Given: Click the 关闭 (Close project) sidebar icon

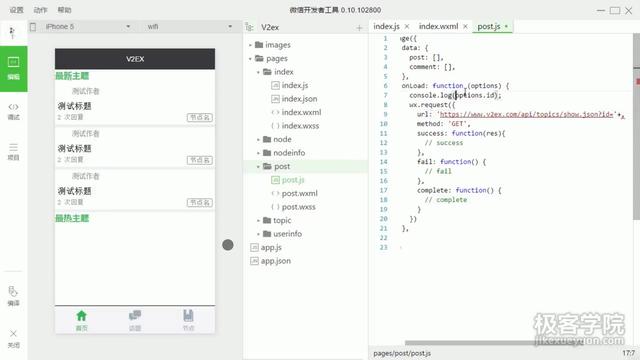Looking at the screenshot, I should coord(13,339).
